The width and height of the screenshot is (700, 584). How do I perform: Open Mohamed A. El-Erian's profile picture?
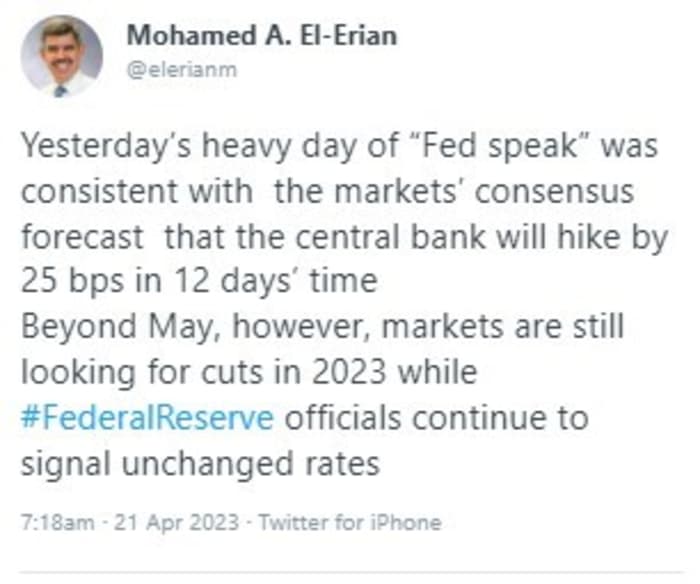click(62, 56)
